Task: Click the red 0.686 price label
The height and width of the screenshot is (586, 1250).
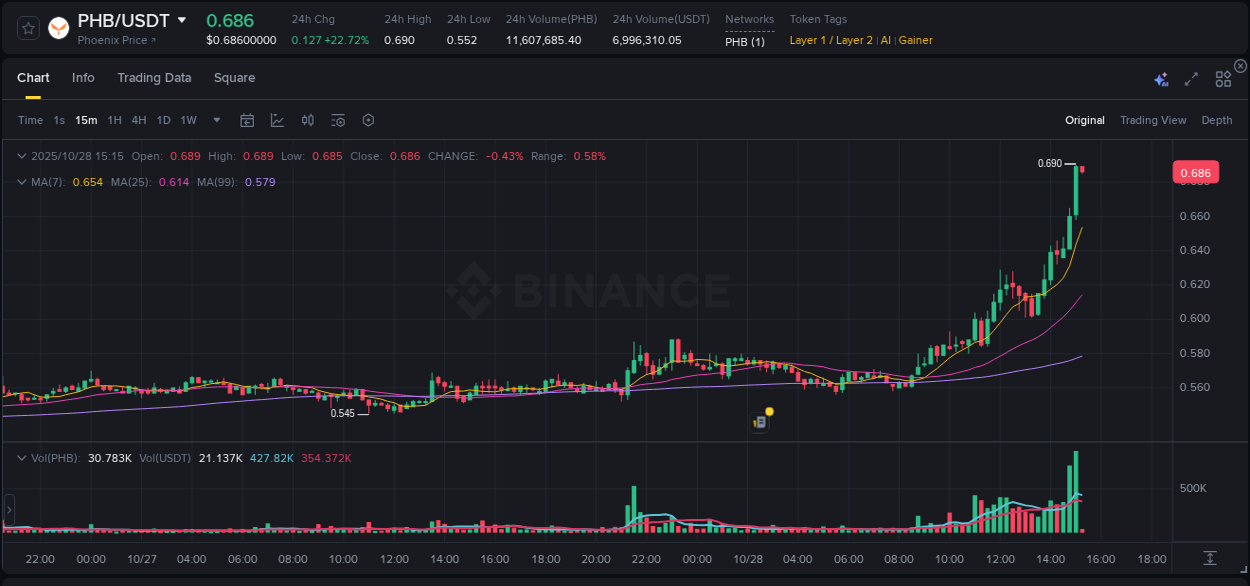Action: [x=1196, y=172]
